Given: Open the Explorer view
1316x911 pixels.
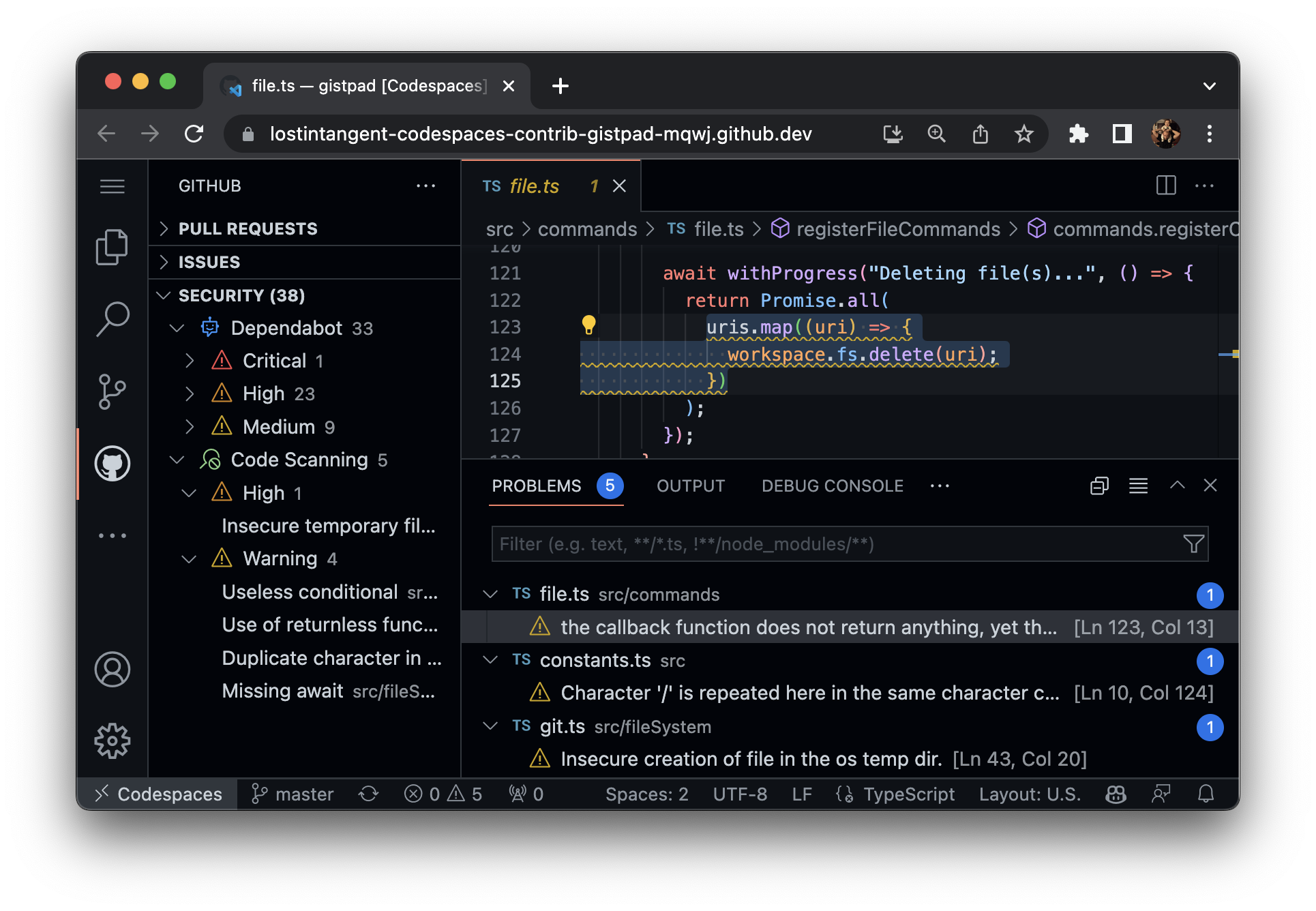Looking at the screenshot, I should point(113,247).
